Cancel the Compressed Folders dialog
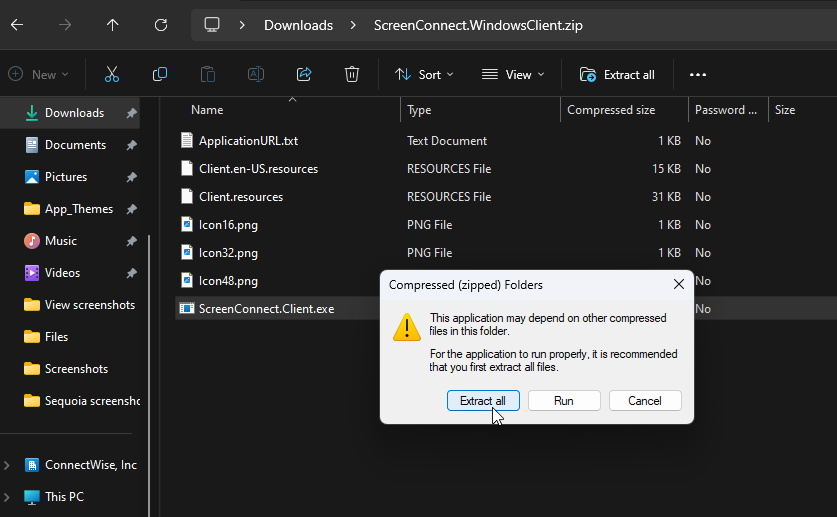The image size is (837, 517). (645, 400)
